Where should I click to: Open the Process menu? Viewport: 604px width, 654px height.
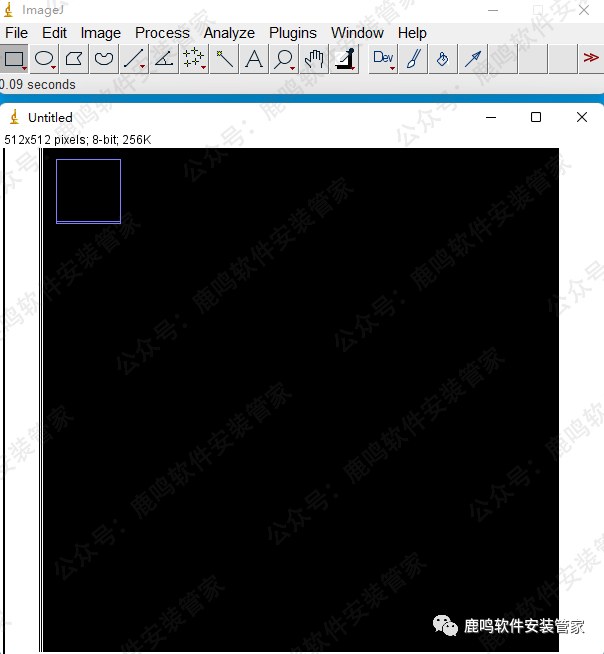(162, 33)
